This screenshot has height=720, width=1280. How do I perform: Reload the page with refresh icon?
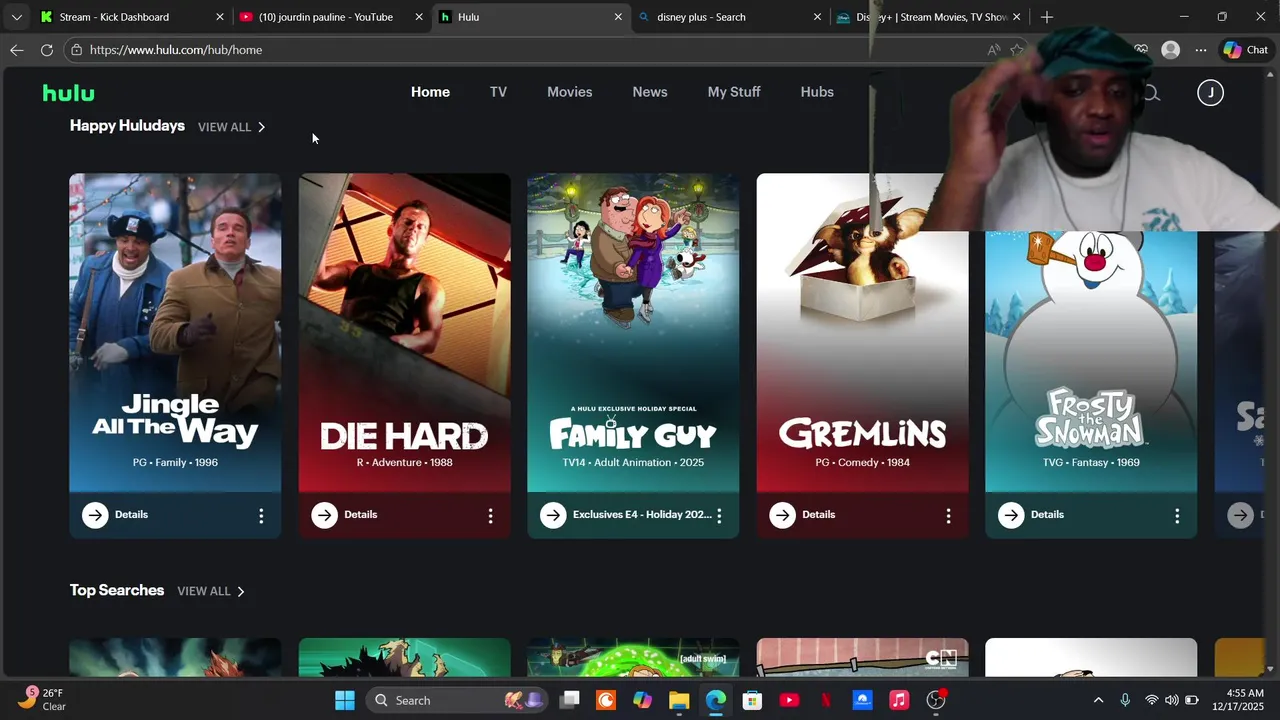pyautogui.click(x=47, y=50)
